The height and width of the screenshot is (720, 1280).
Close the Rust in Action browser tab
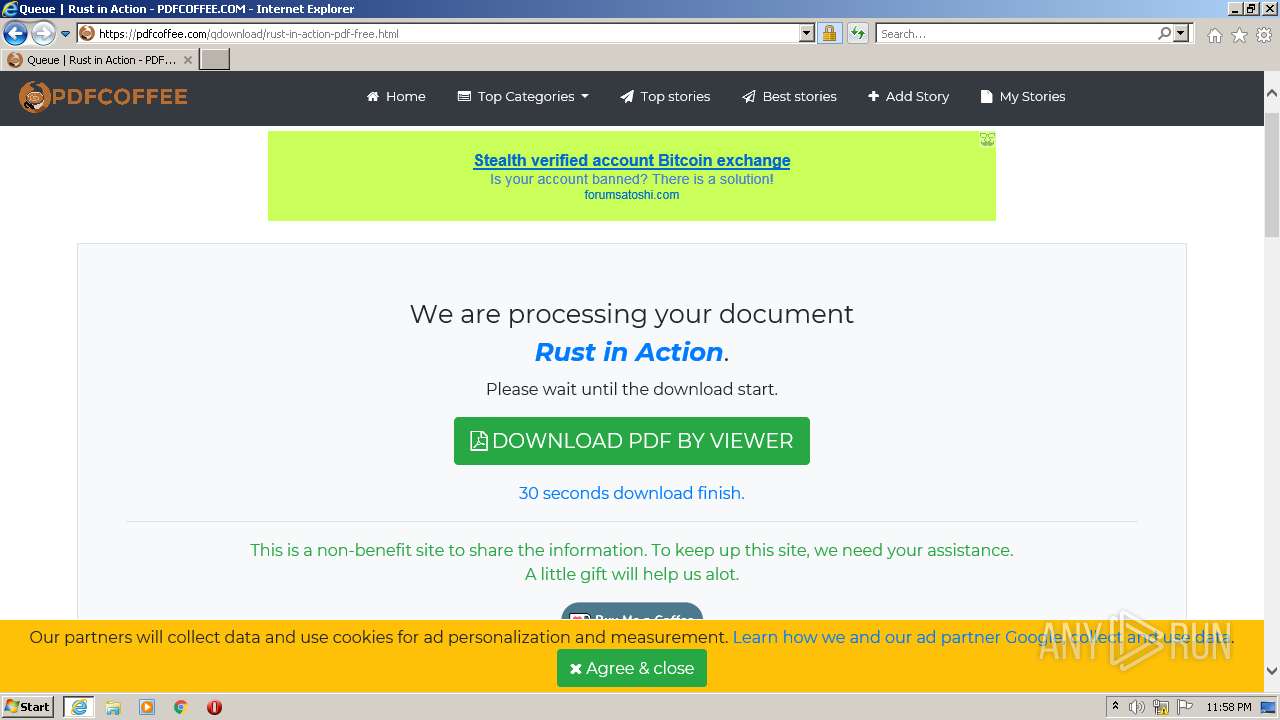click(x=187, y=60)
